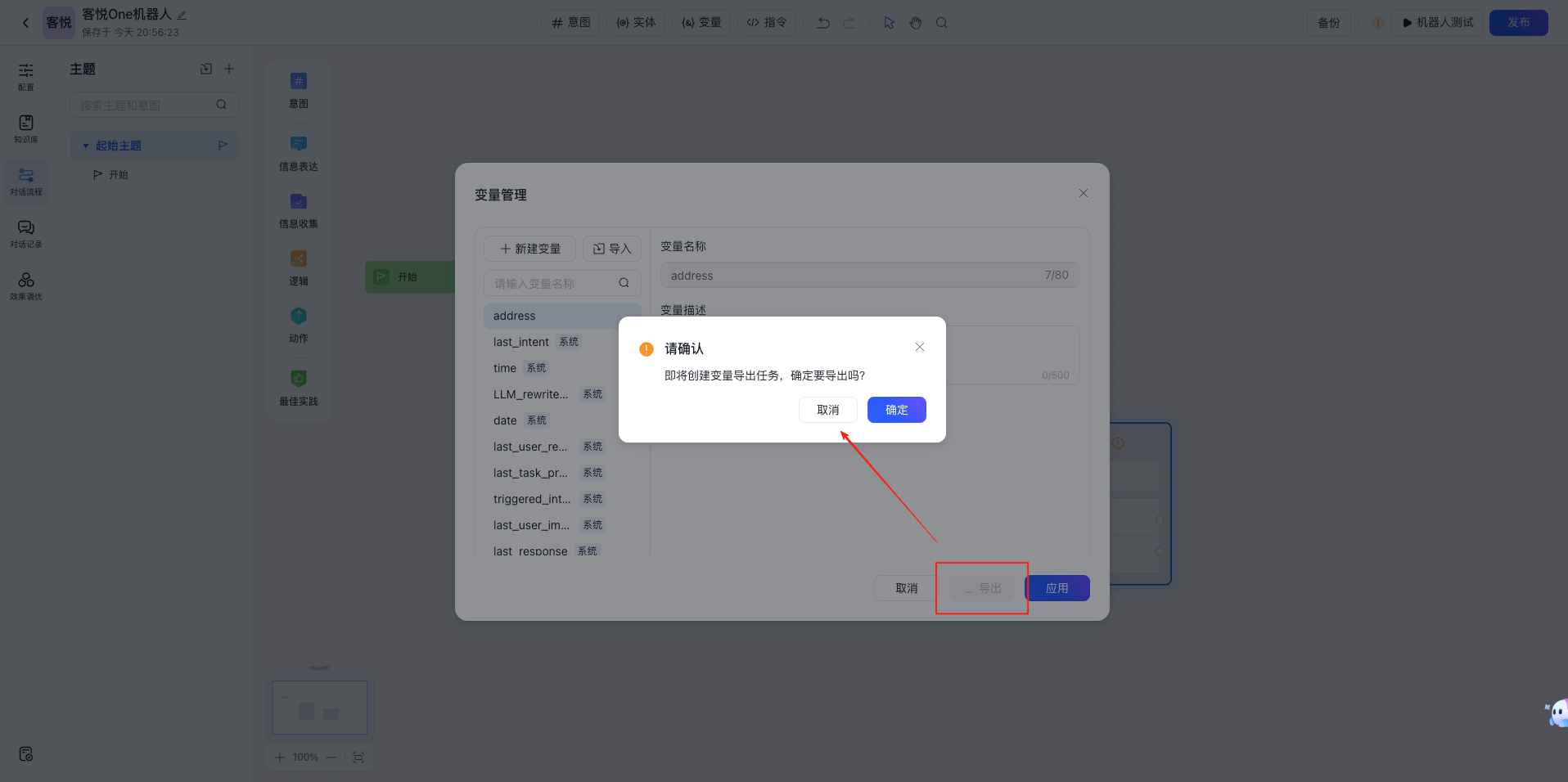
Task: Open the 变量 tab in the top toolbar
Action: (701, 23)
